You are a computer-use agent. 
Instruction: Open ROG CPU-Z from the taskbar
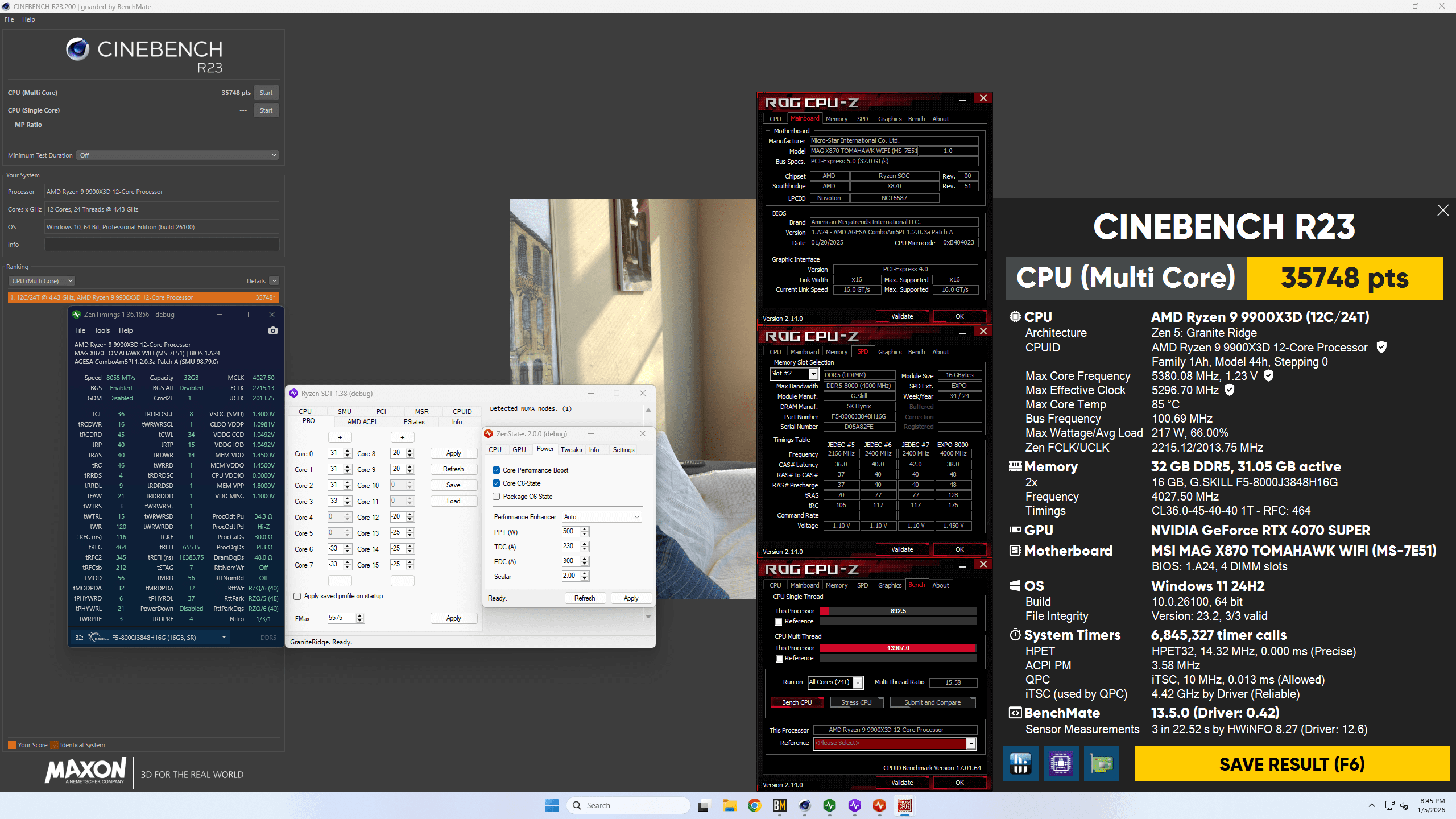[x=904, y=805]
